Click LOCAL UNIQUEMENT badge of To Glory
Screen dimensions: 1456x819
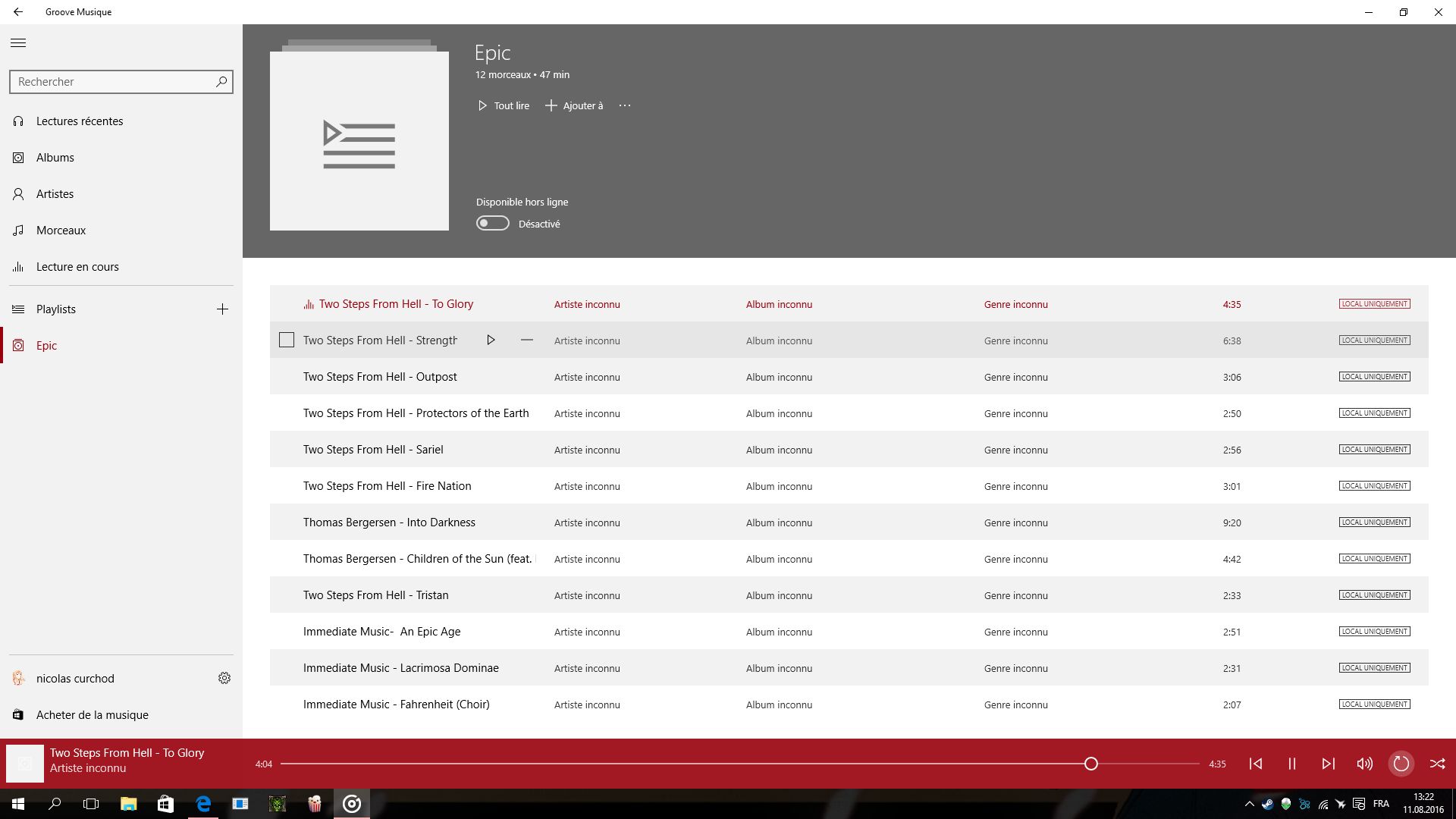point(1374,304)
